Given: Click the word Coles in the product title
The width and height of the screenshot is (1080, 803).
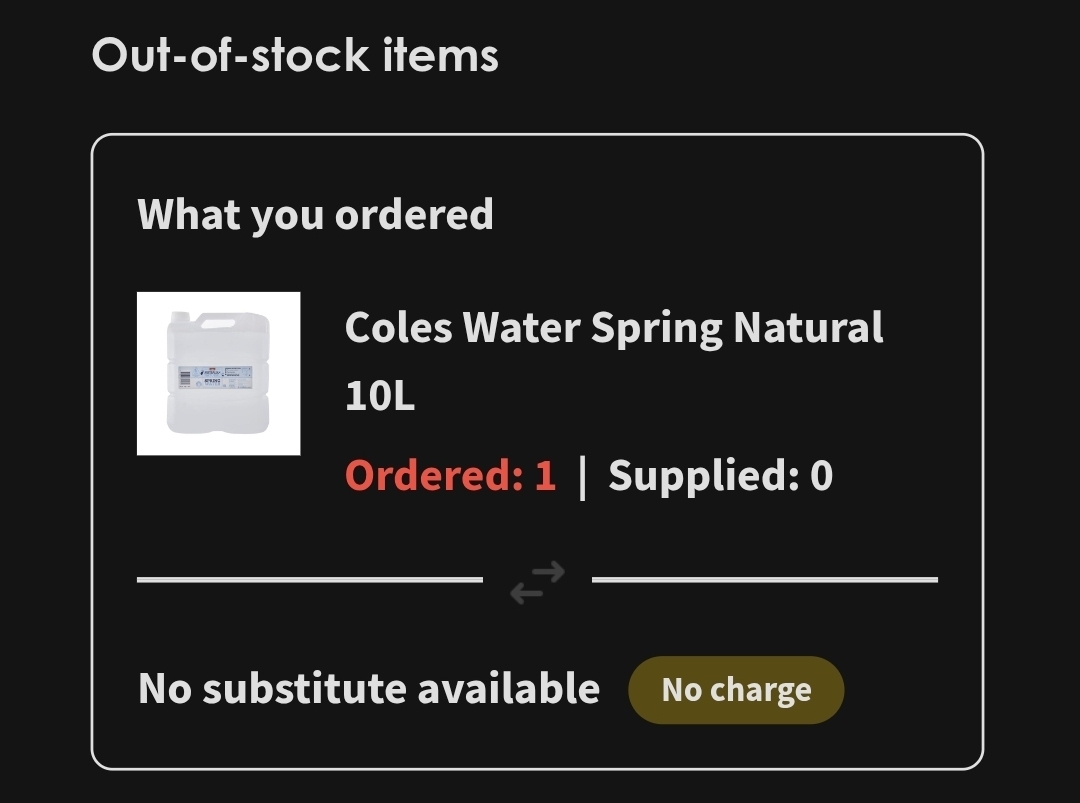Looking at the screenshot, I should click(398, 328).
